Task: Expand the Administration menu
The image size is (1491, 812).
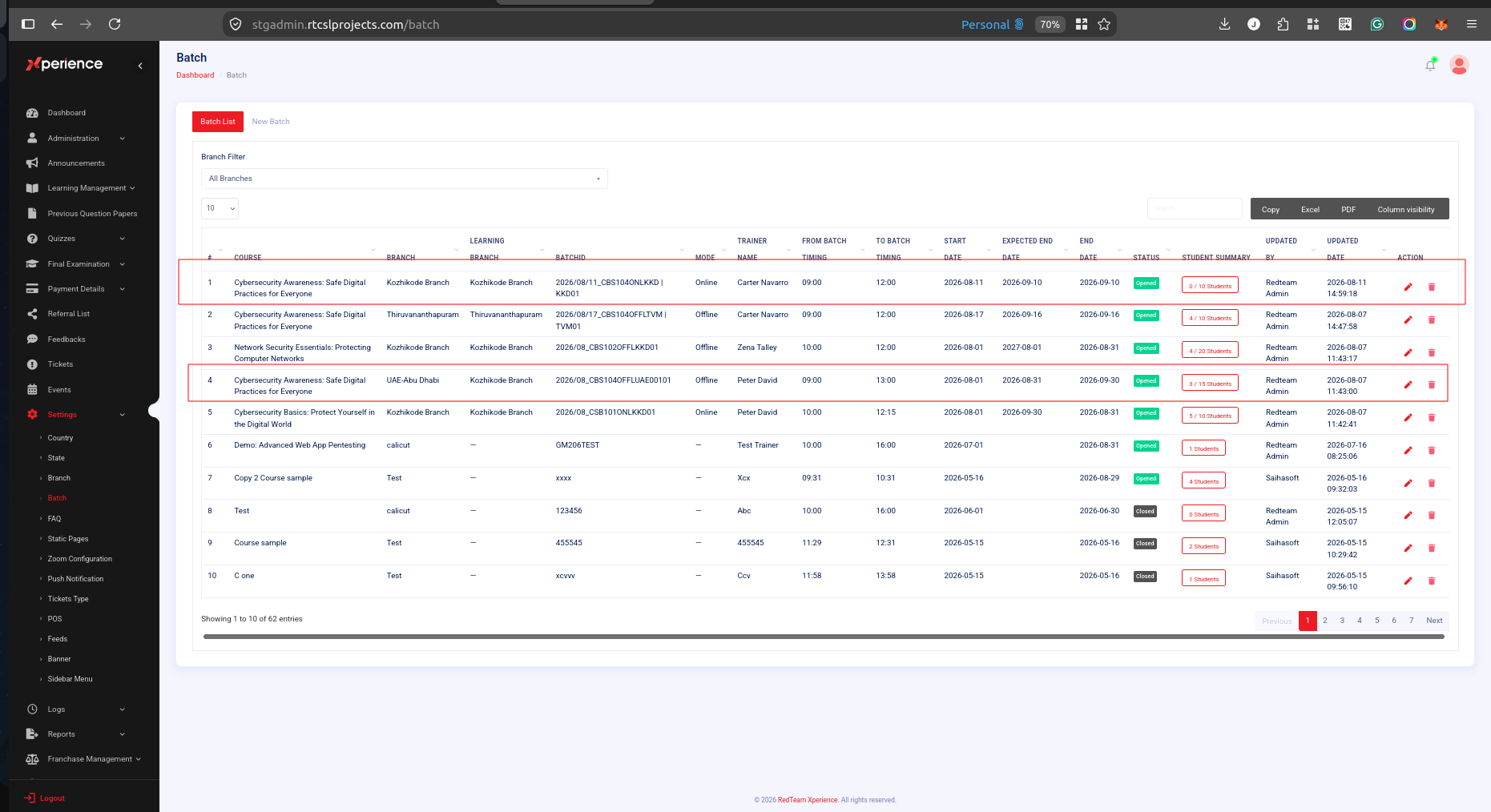Action: pyautogui.click(x=76, y=139)
